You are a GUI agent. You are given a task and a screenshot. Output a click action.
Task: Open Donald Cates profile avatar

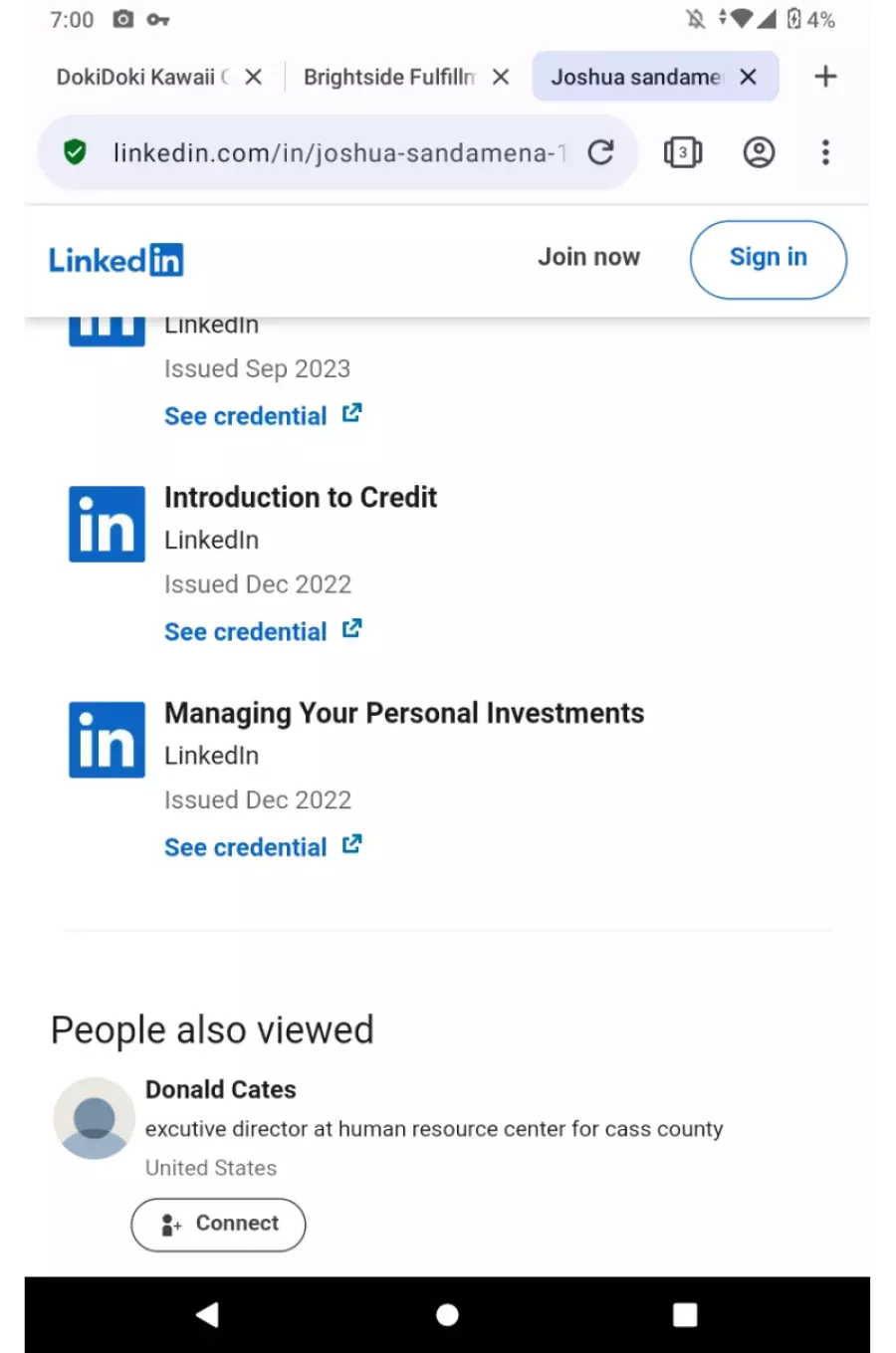pos(94,1118)
